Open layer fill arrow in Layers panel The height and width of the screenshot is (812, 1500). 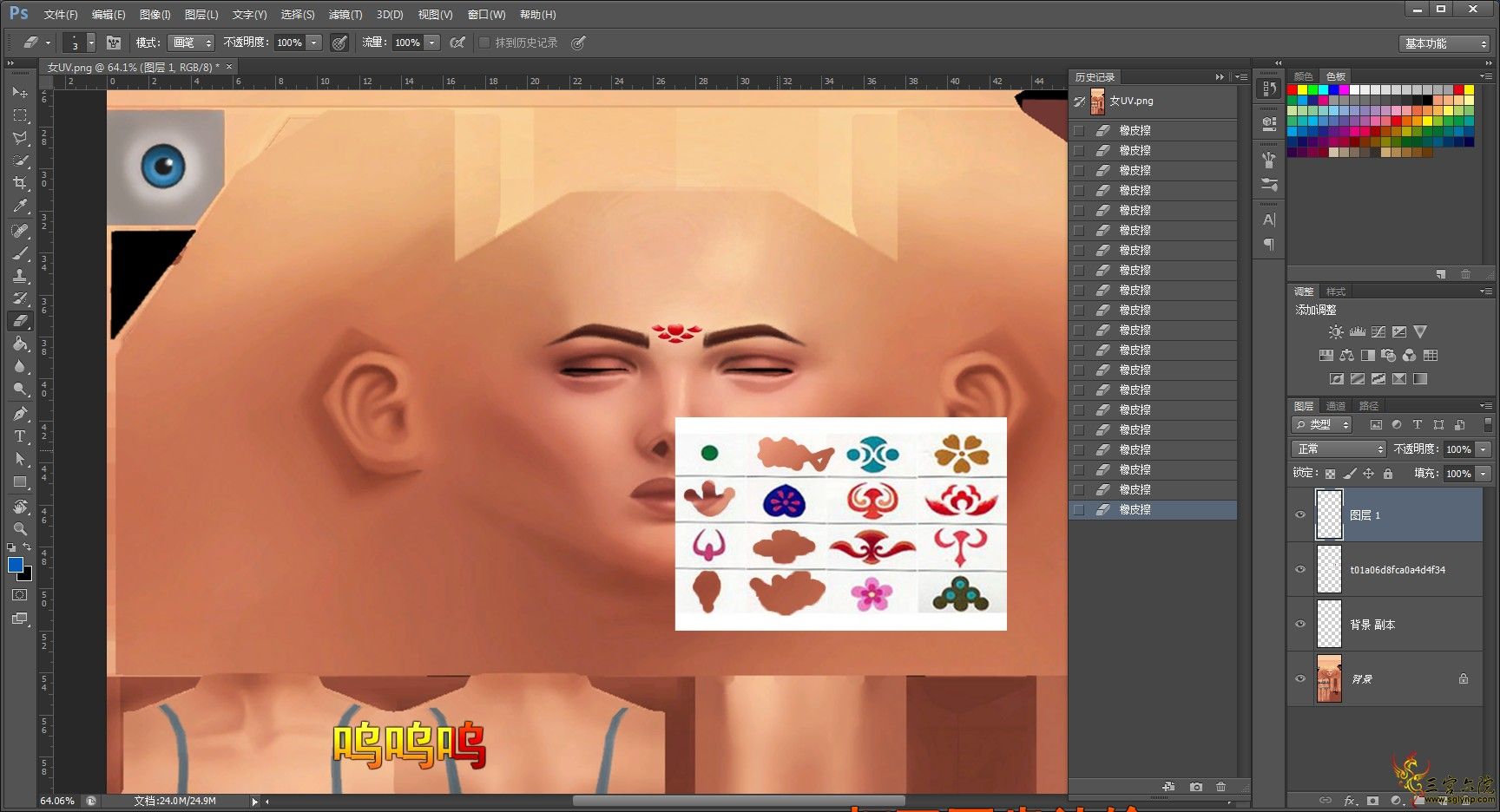pos(1484,474)
